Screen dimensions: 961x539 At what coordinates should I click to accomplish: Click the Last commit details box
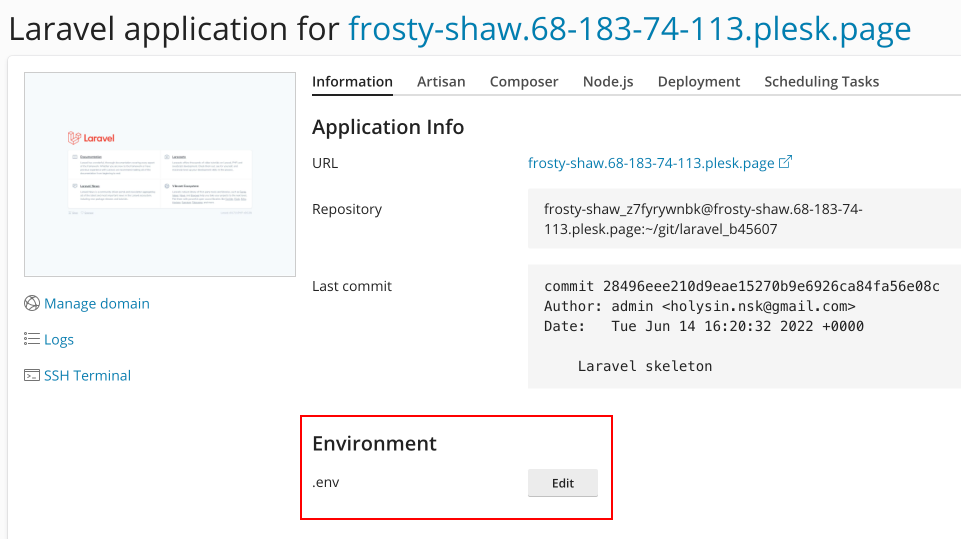744,326
